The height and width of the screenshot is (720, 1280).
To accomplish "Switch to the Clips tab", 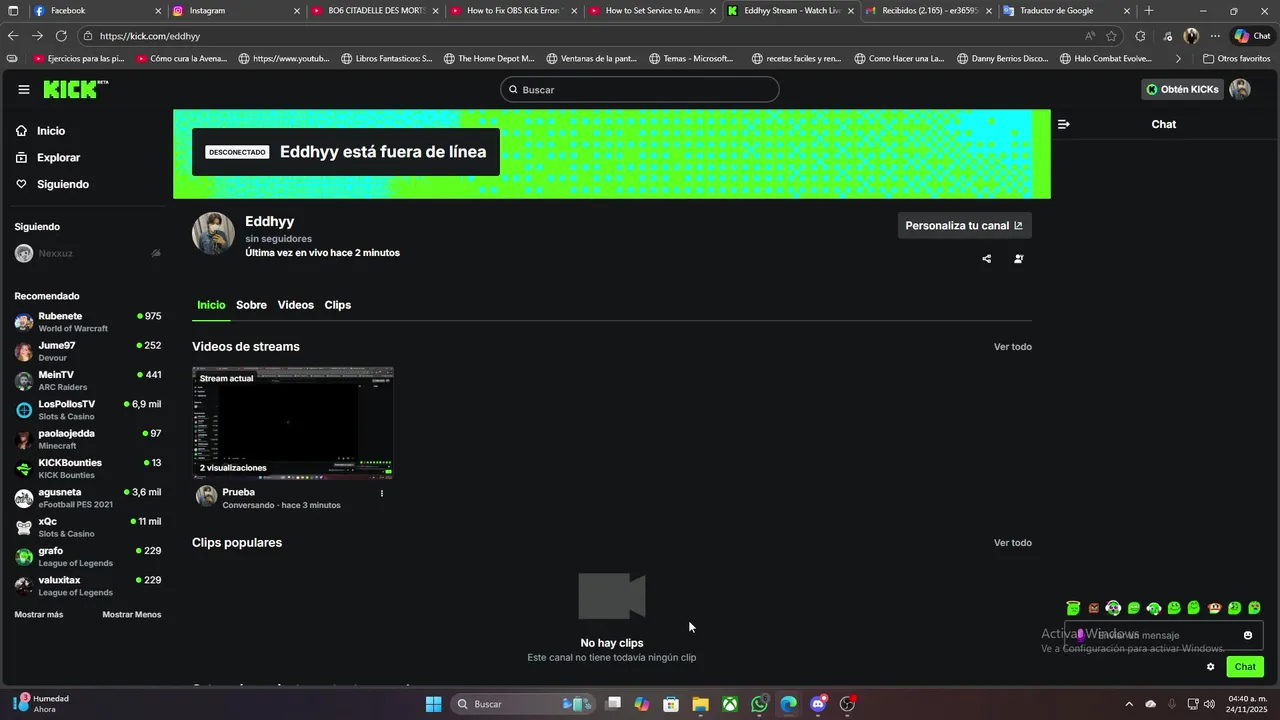I will [338, 305].
